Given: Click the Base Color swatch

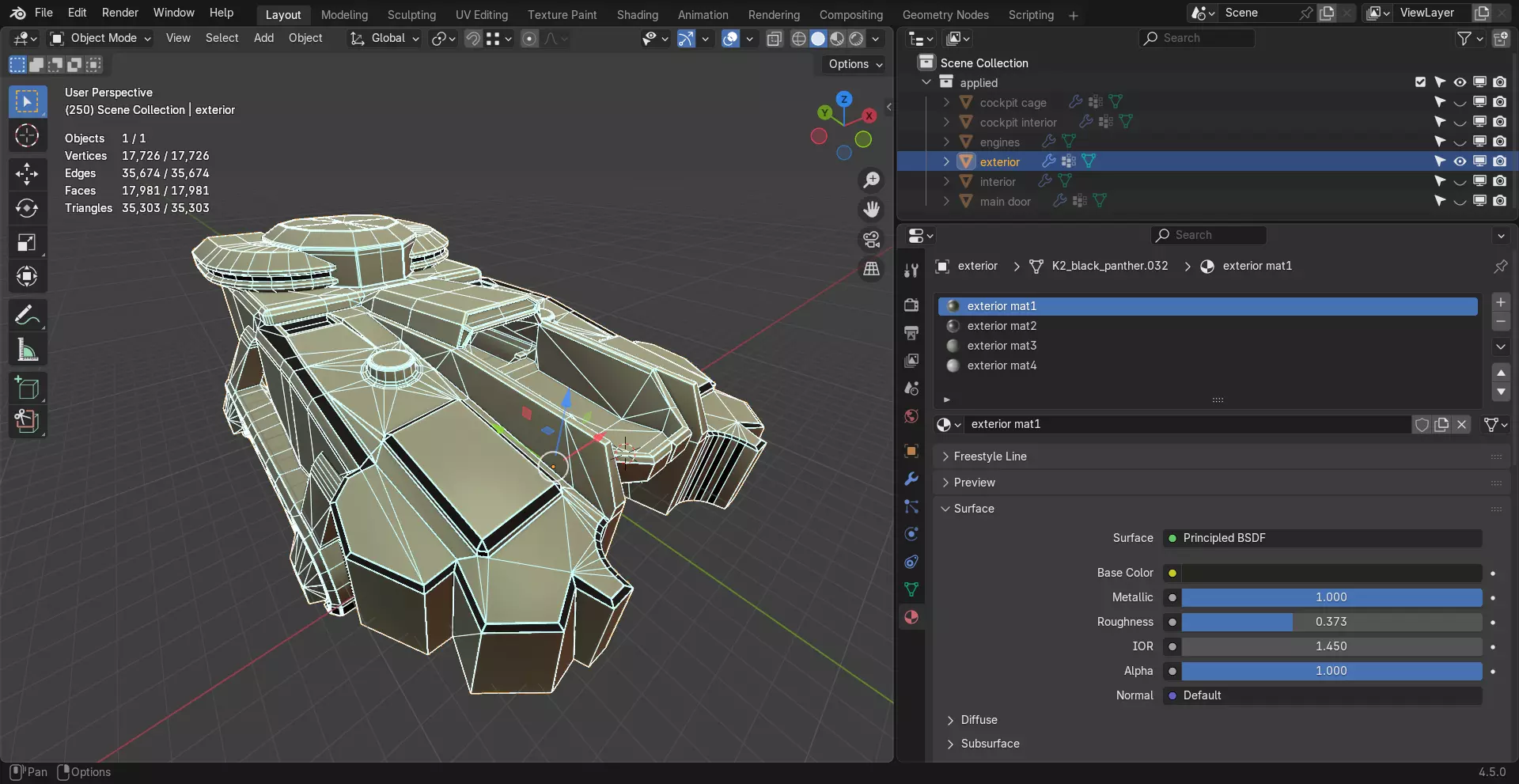Looking at the screenshot, I should click(x=1331, y=573).
